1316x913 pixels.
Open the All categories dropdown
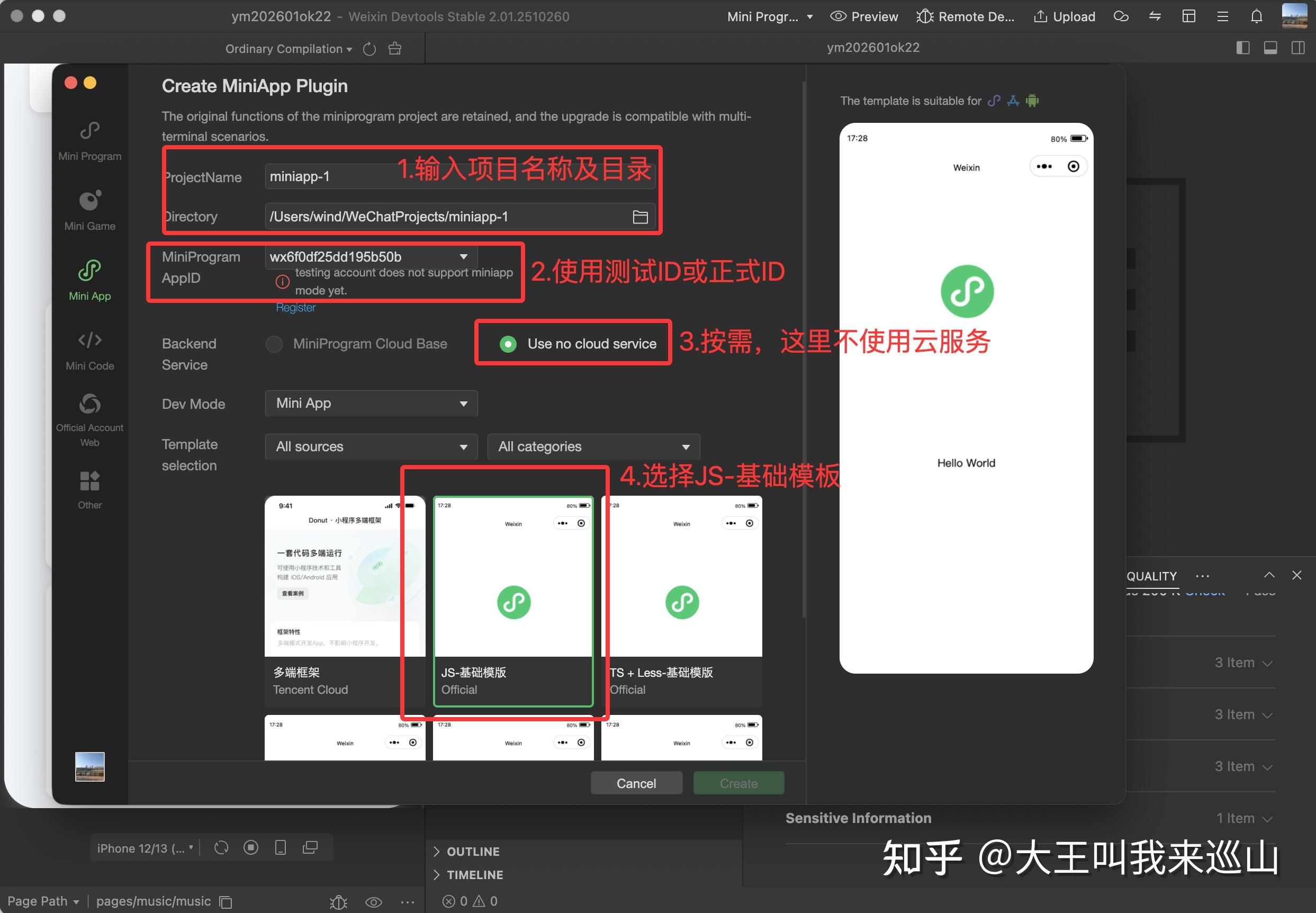(593, 447)
